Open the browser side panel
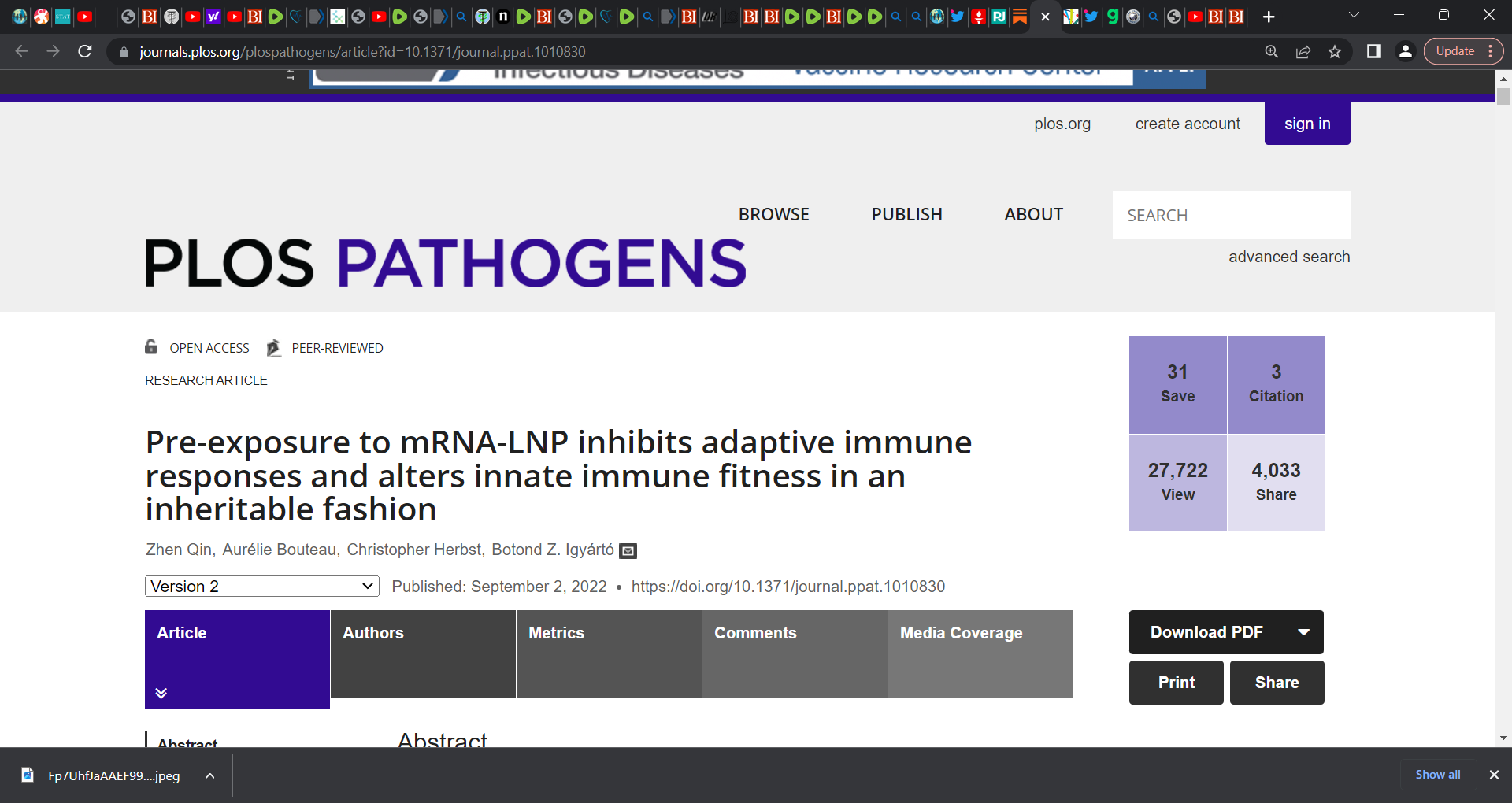This screenshot has width=1512, height=803. tap(1374, 51)
